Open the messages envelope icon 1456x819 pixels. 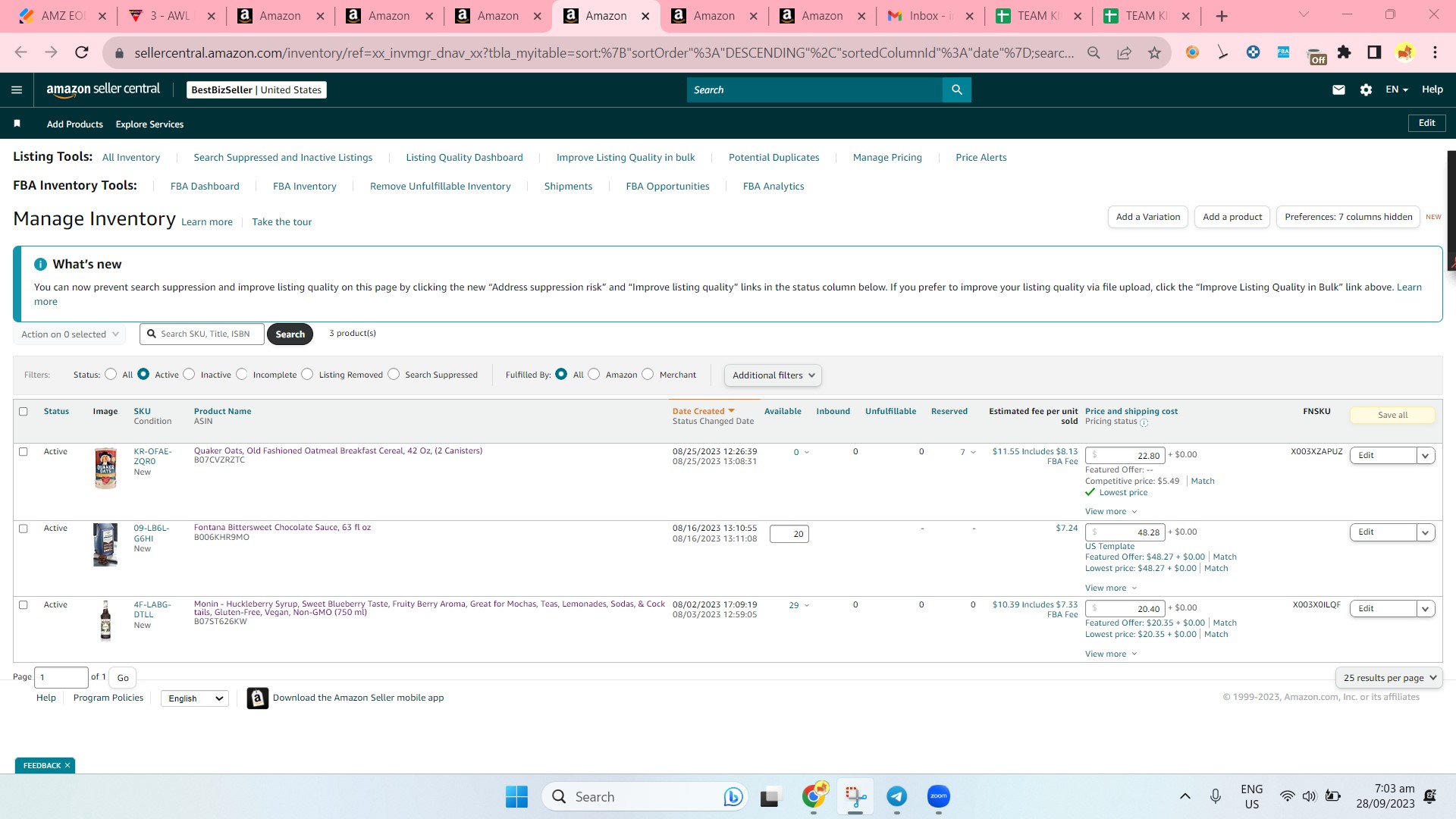point(1338,89)
